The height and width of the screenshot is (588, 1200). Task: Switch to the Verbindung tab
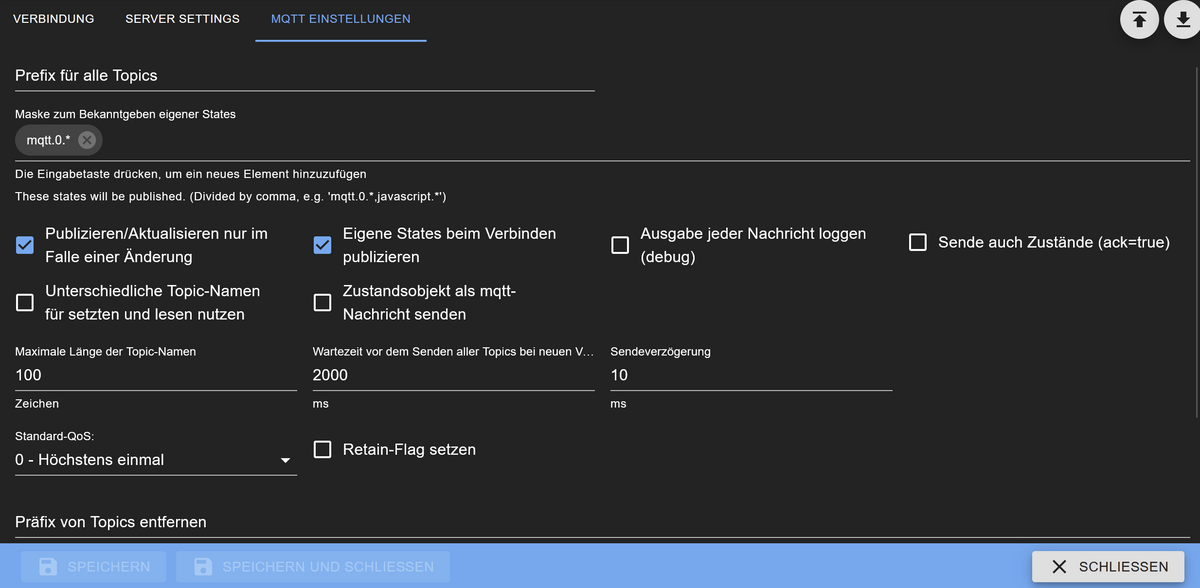(x=54, y=19)
